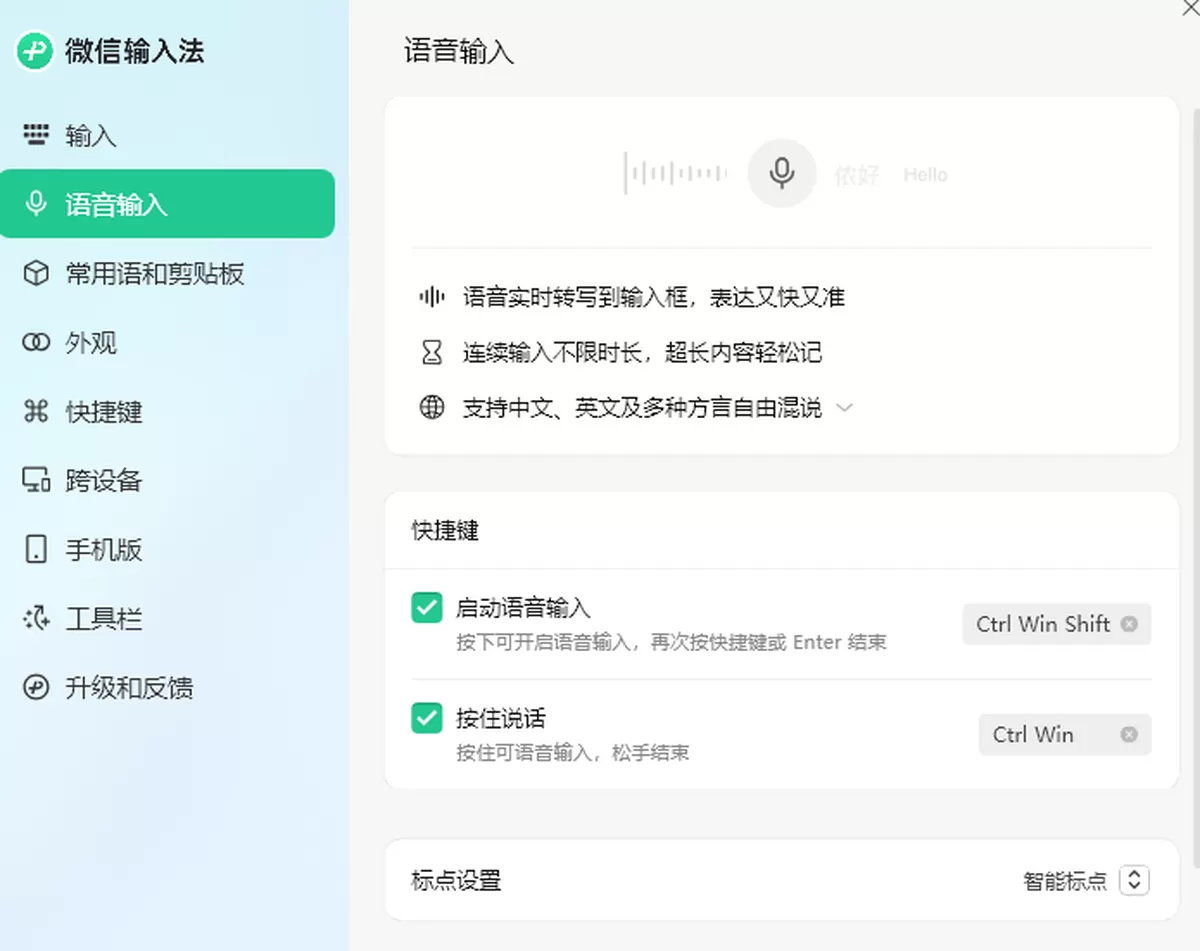
Task: Click the grey Hello sample text
Action: click(925, 175)
